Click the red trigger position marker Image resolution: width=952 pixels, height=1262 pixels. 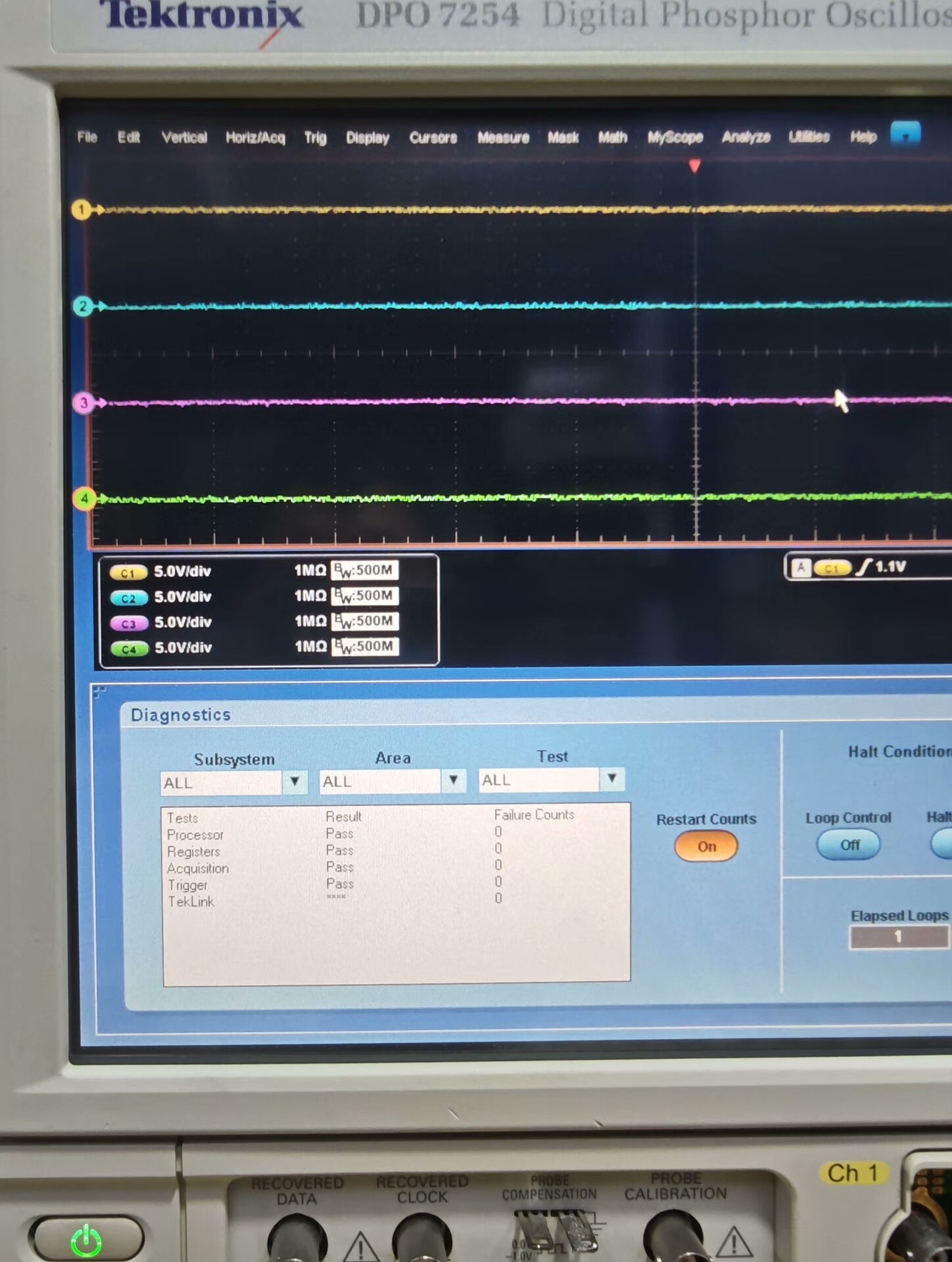(x=694, y=166)
